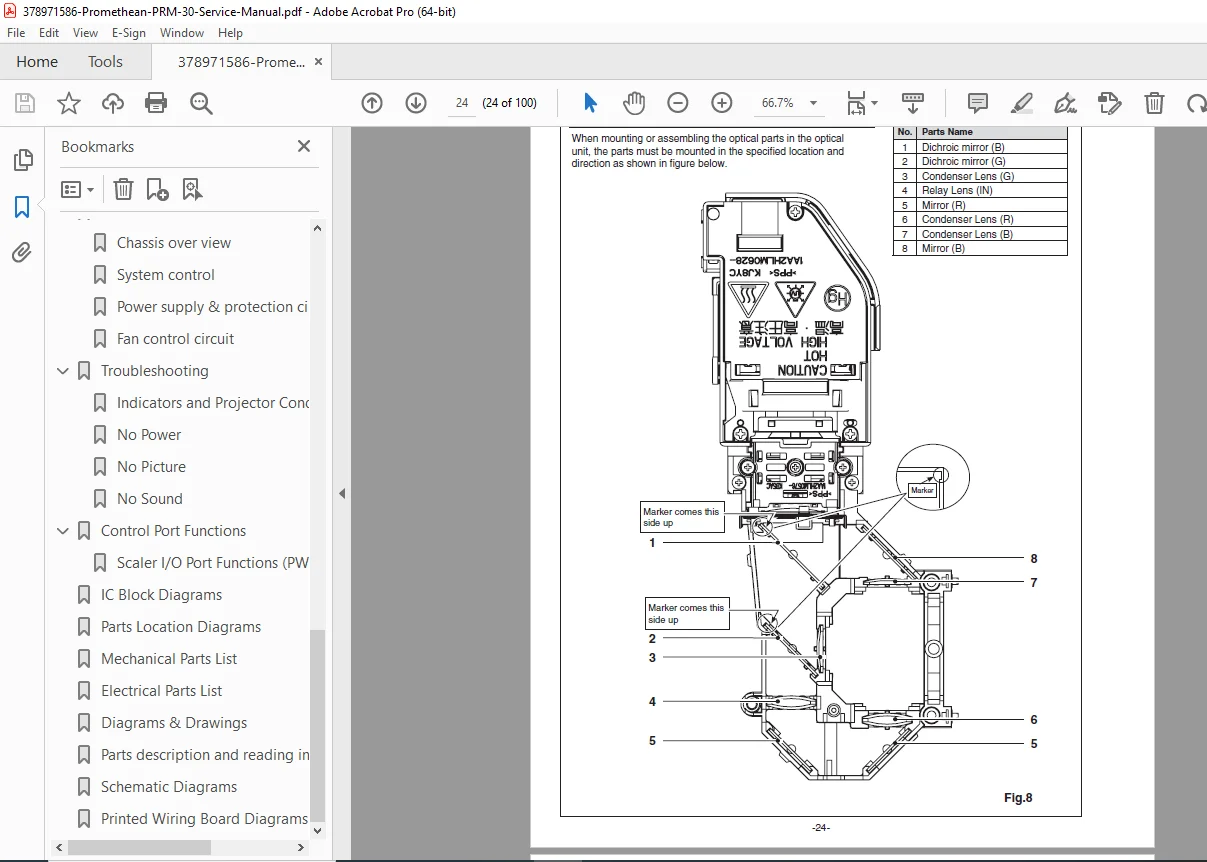Add a comment note icon

(x=978, y=103)
